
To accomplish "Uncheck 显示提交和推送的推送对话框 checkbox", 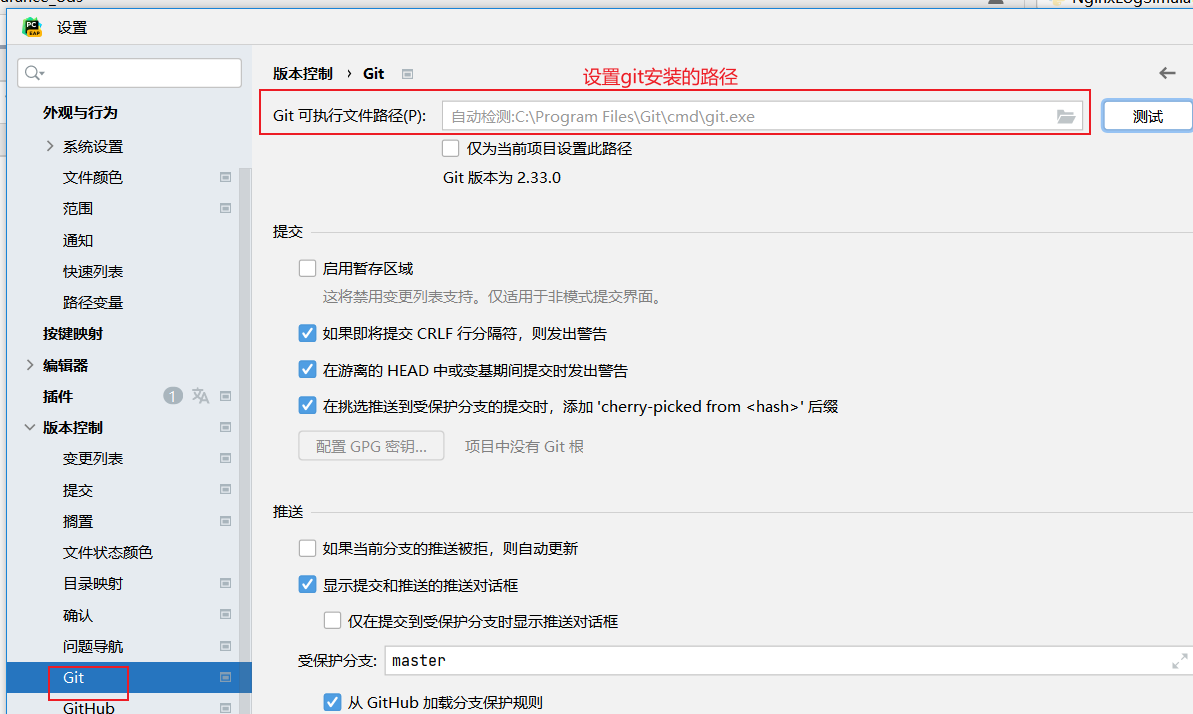I will click(307, 585).
